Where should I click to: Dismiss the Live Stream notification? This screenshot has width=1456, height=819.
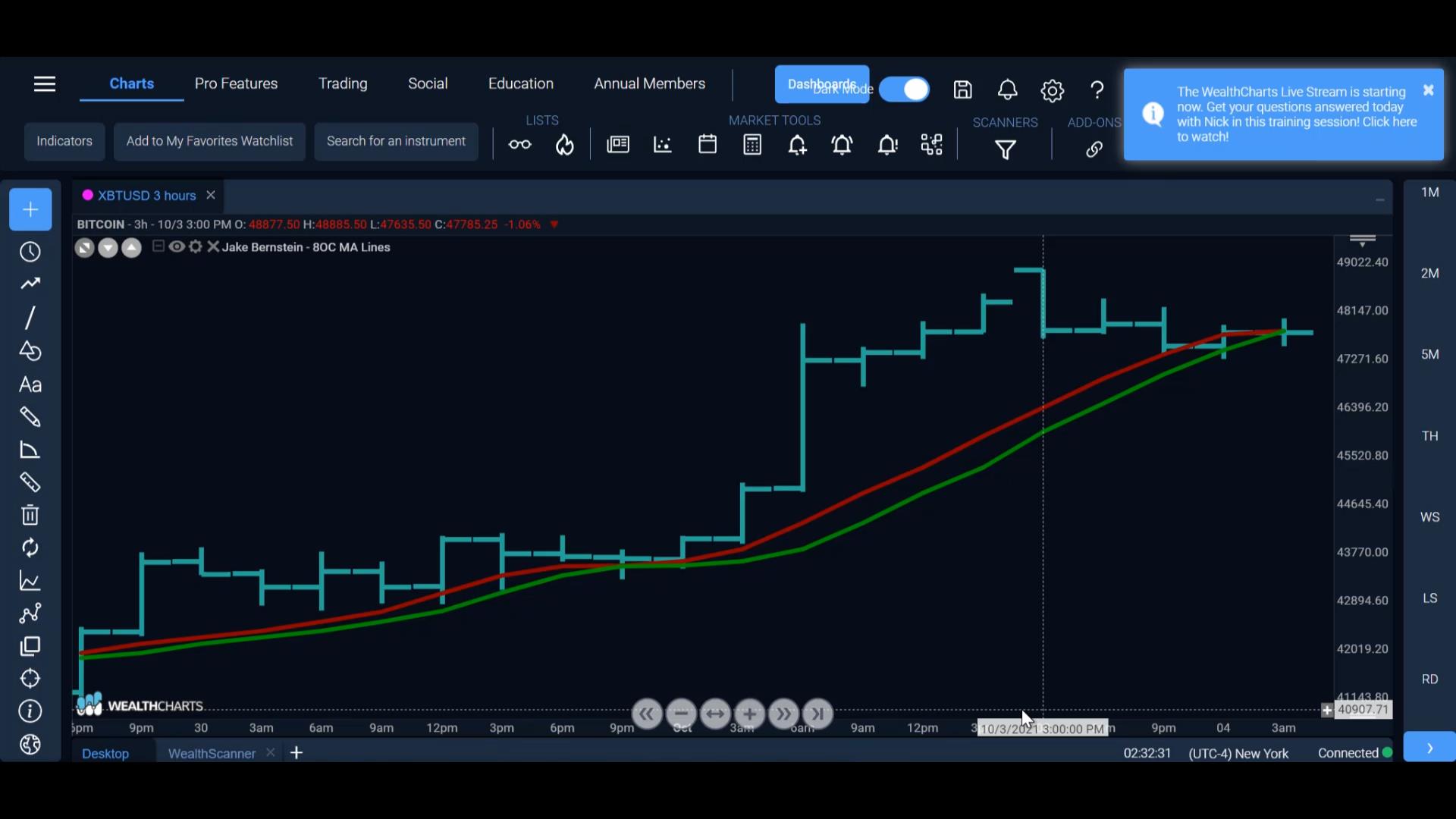1429,90
